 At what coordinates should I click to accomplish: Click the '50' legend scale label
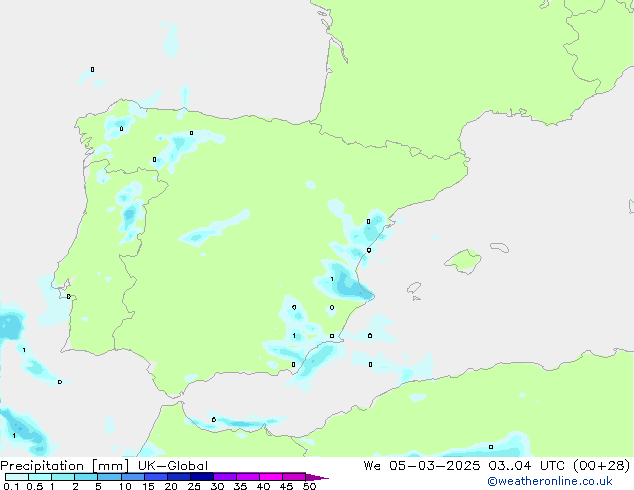pos(309,486)
